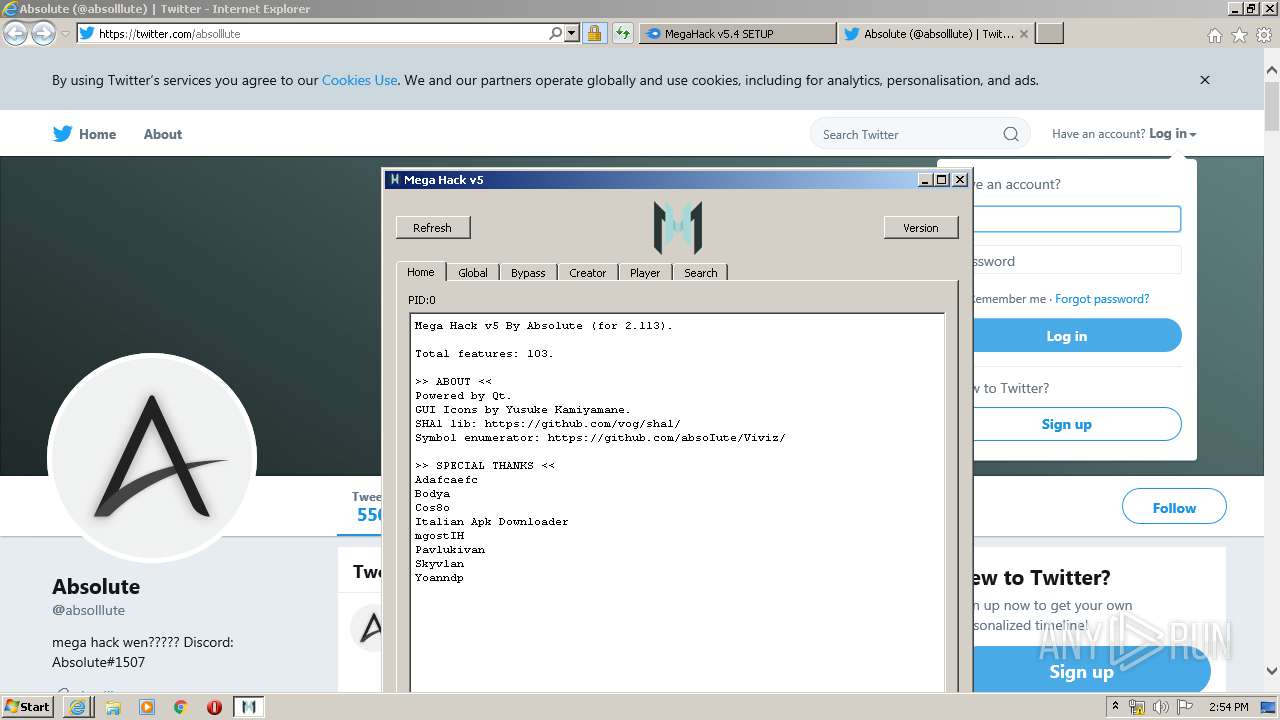Click the page refresh icon in Internet Explorer
The width and height of the screenshot is (1280, 720).
[623, 33]
